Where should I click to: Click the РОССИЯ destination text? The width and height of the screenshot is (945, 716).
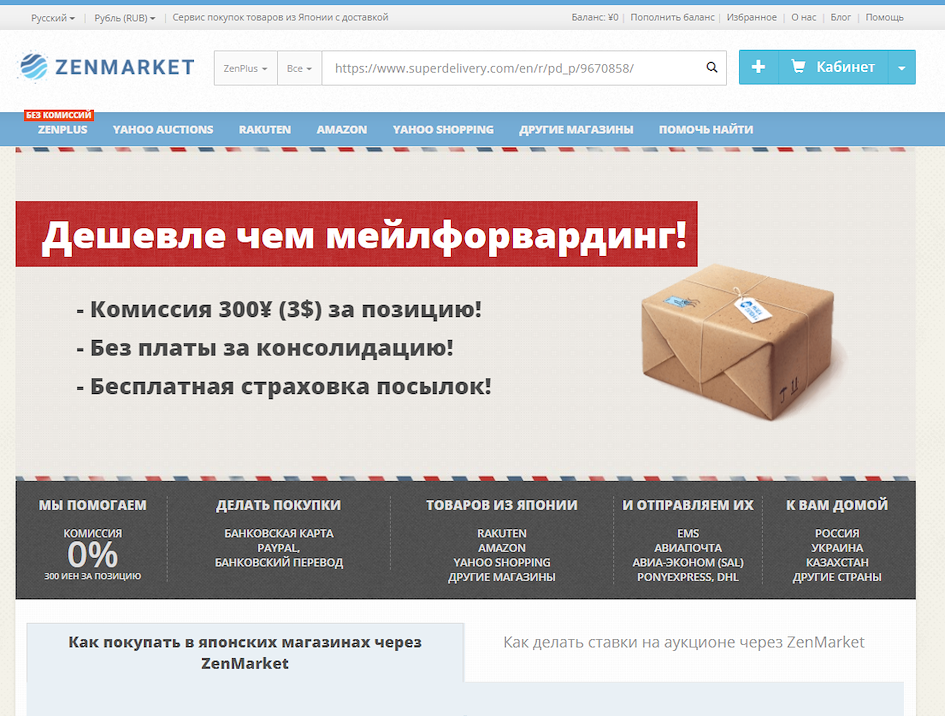tap(837, 533)
